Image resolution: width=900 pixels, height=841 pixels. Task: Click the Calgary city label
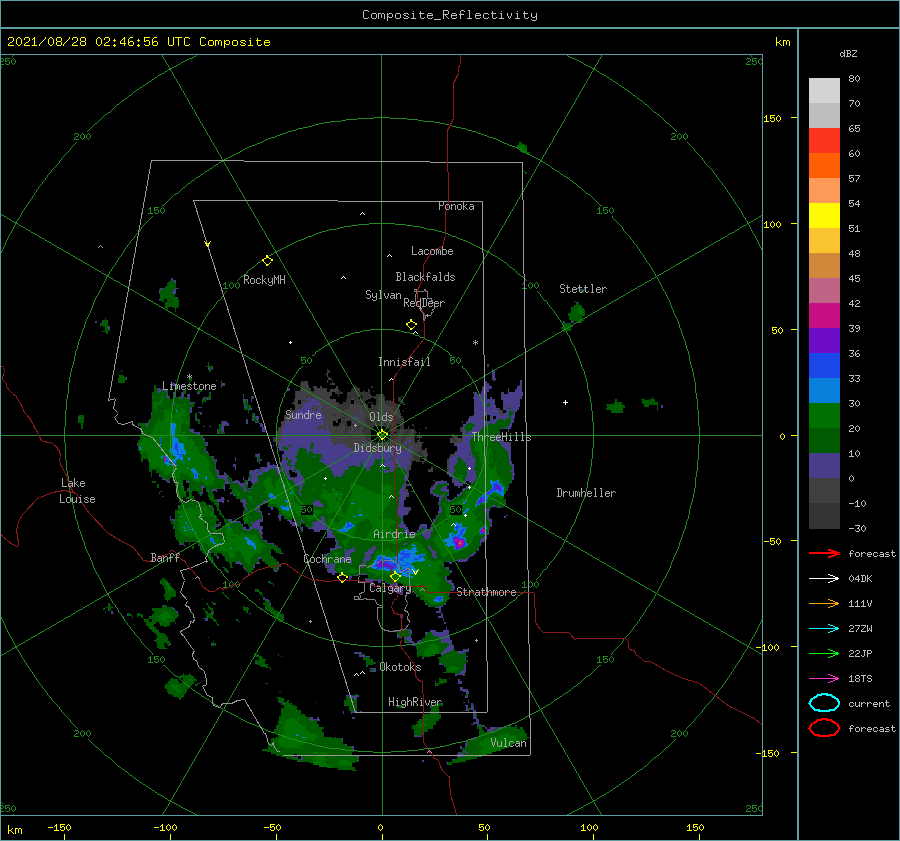390,588
